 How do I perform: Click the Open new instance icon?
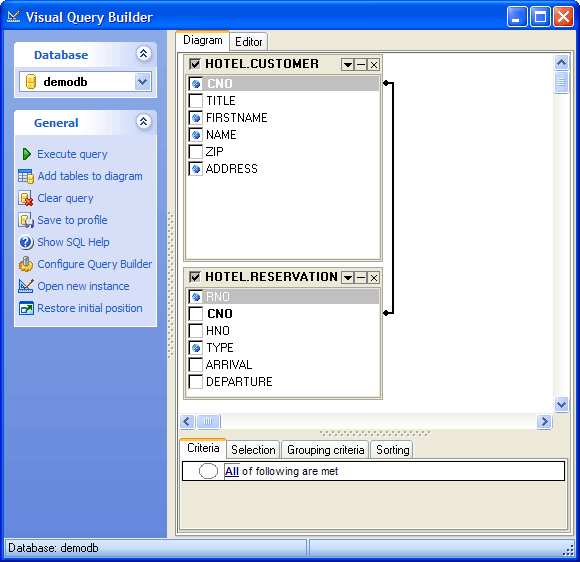pos(26,286)
